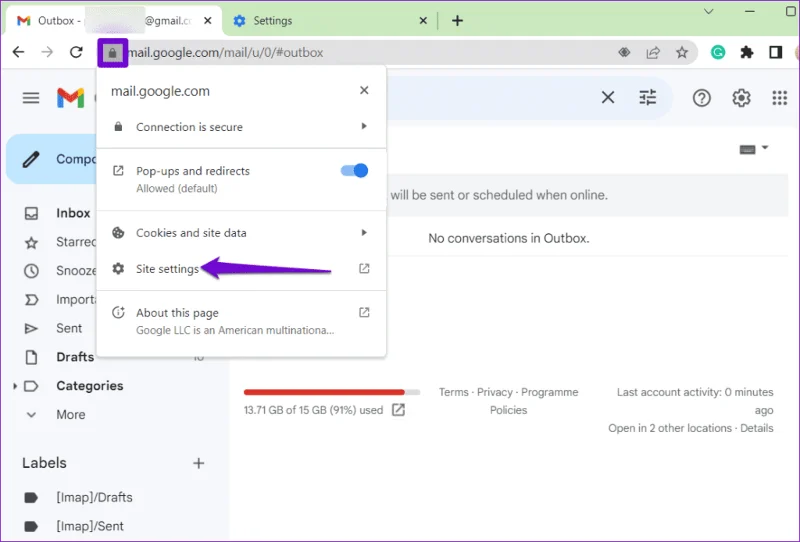Open the Extensions puzzle piece menu

(x=747, y=52)
